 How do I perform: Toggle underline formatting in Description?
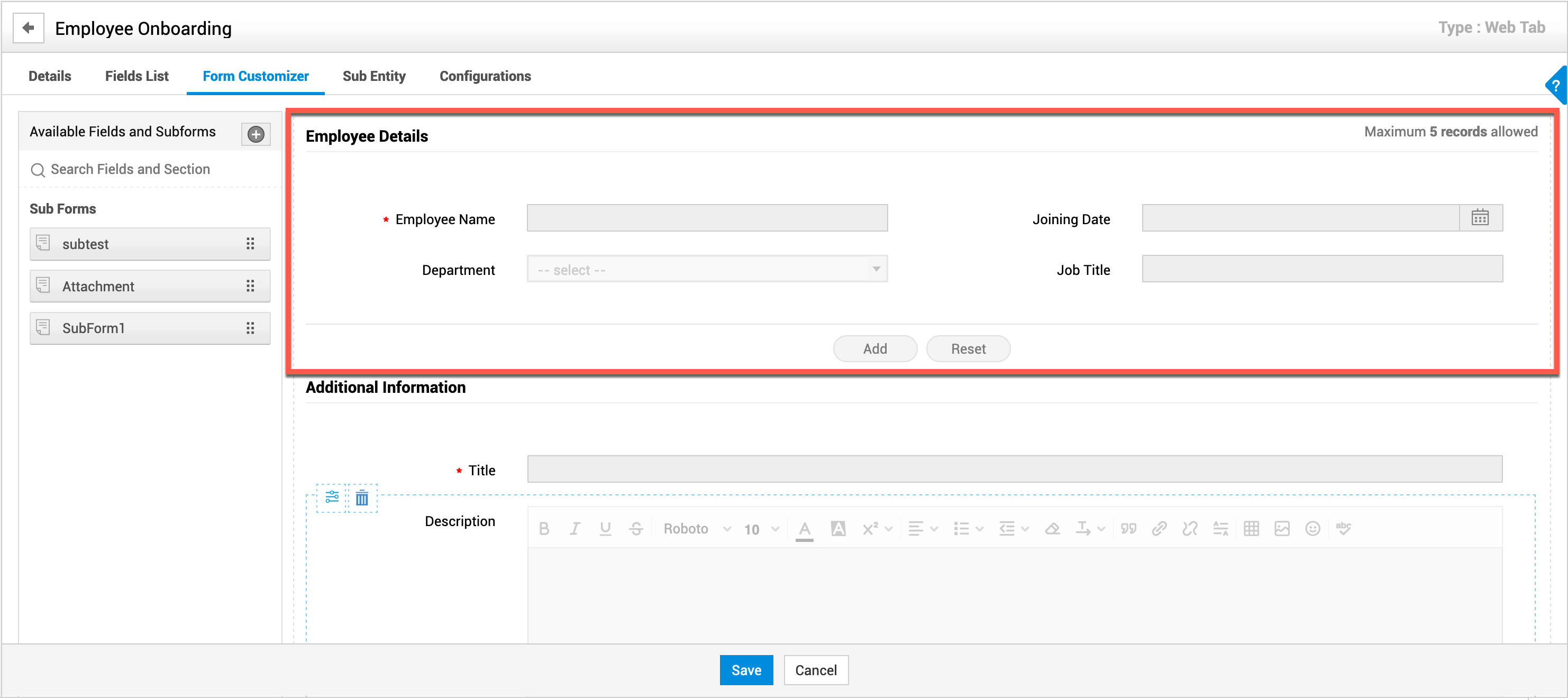[605, 529]
